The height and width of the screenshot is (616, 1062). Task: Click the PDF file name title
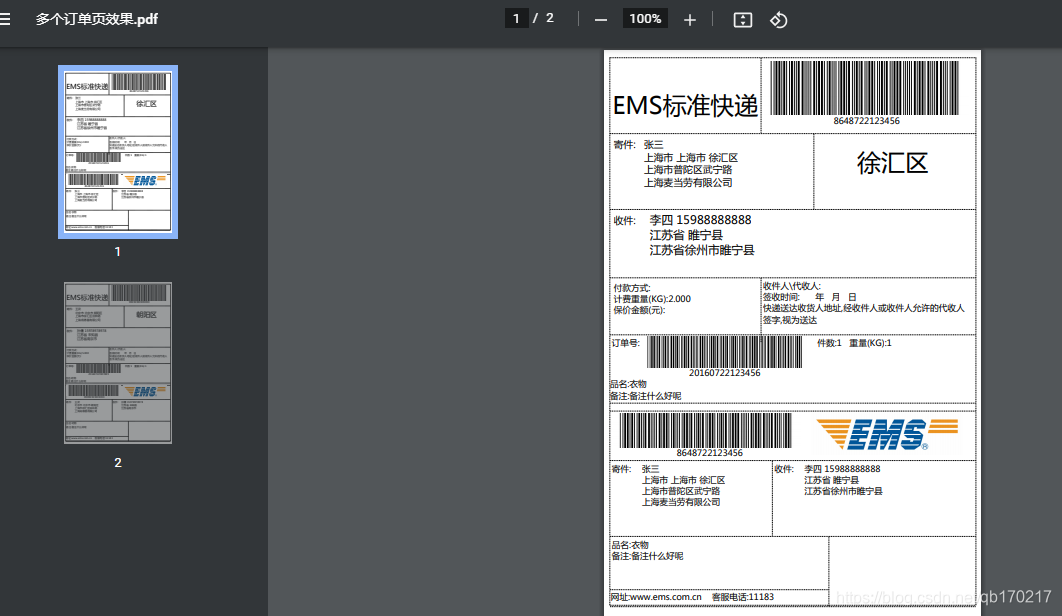click(96, 19)
